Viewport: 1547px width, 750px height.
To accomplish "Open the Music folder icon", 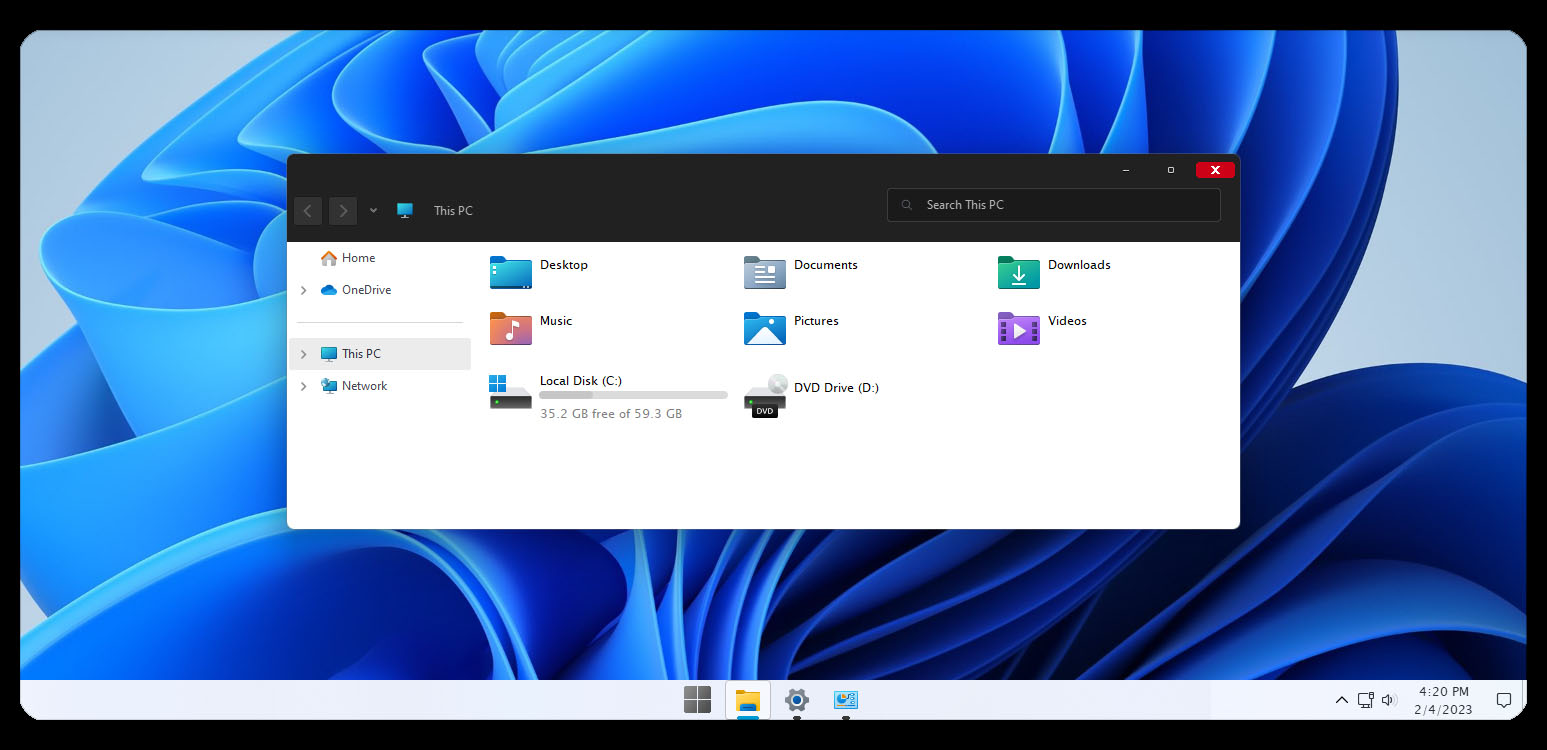I will point(510,328).
